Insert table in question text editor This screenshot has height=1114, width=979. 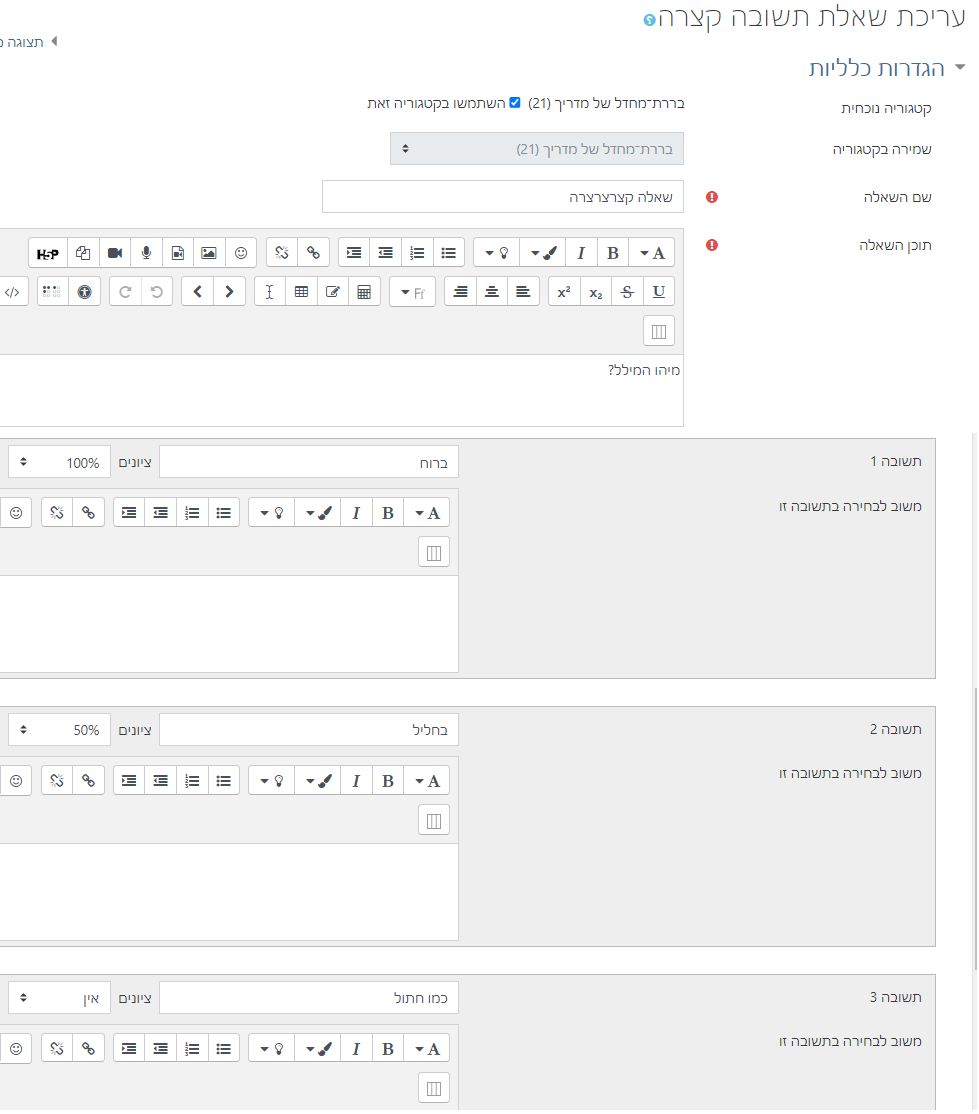(301, 292)
